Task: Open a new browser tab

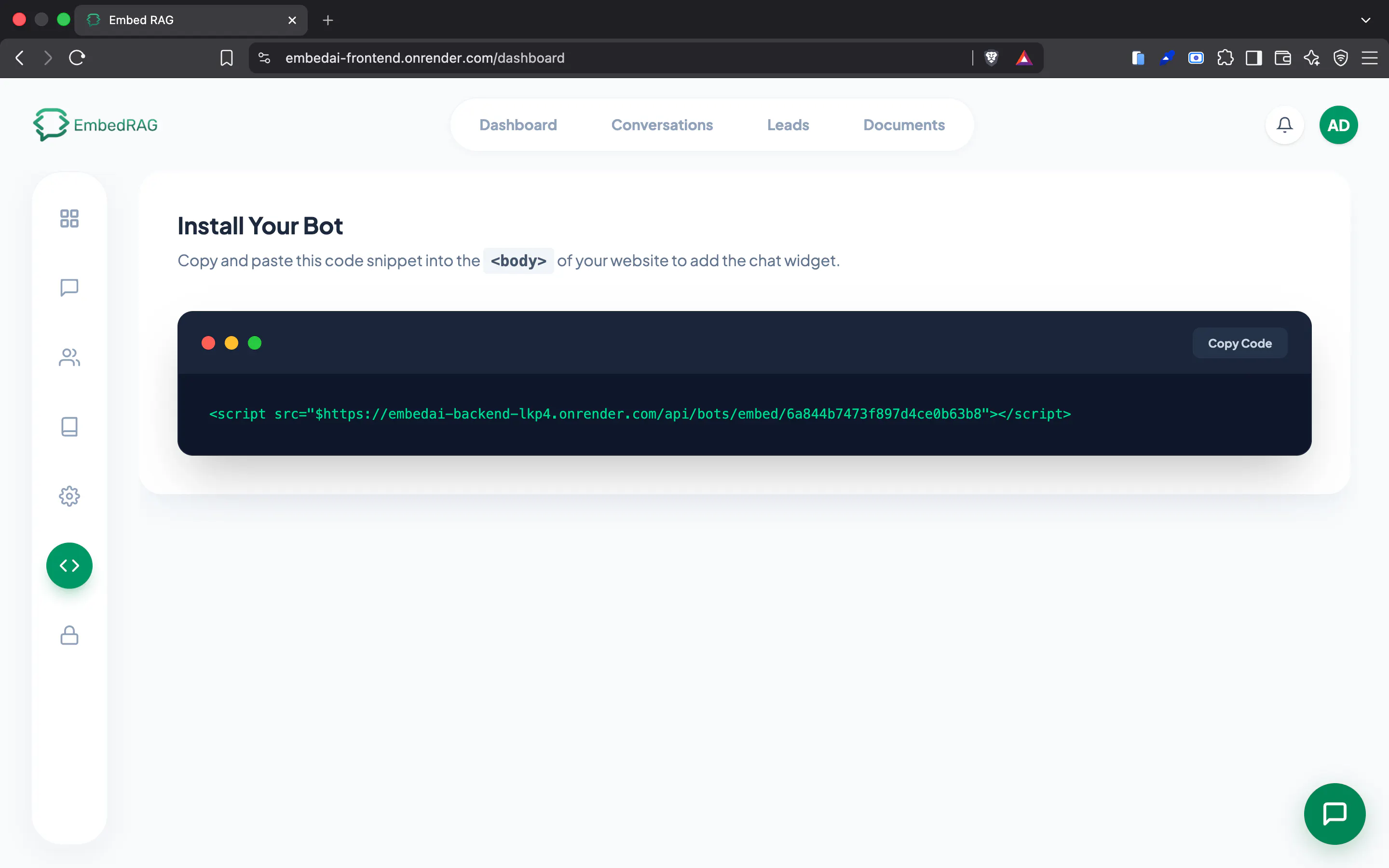Action: pyautogui.click(x=328, y=20)
